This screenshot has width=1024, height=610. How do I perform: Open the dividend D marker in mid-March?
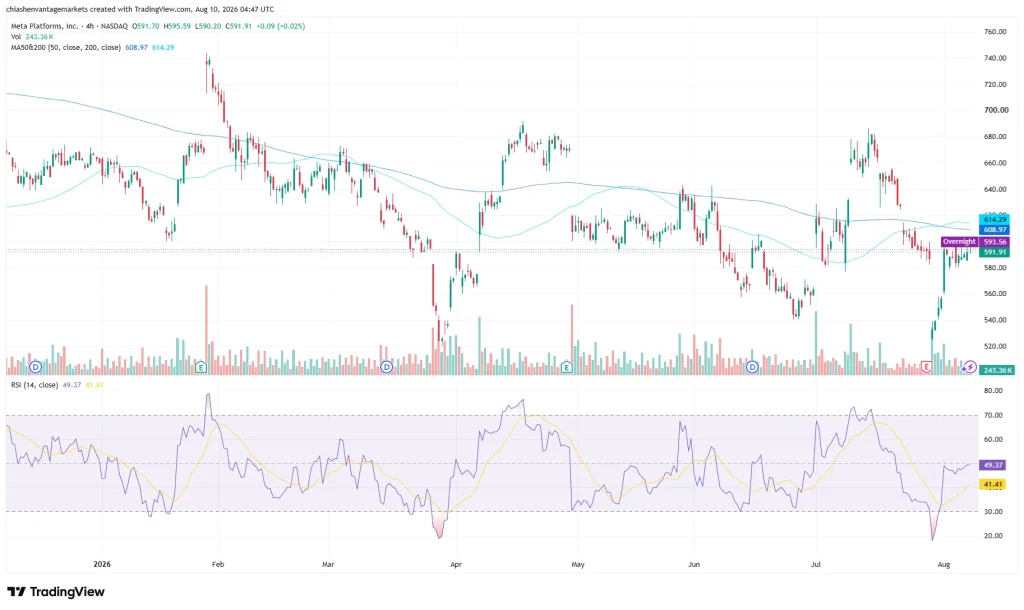(386, 367)
